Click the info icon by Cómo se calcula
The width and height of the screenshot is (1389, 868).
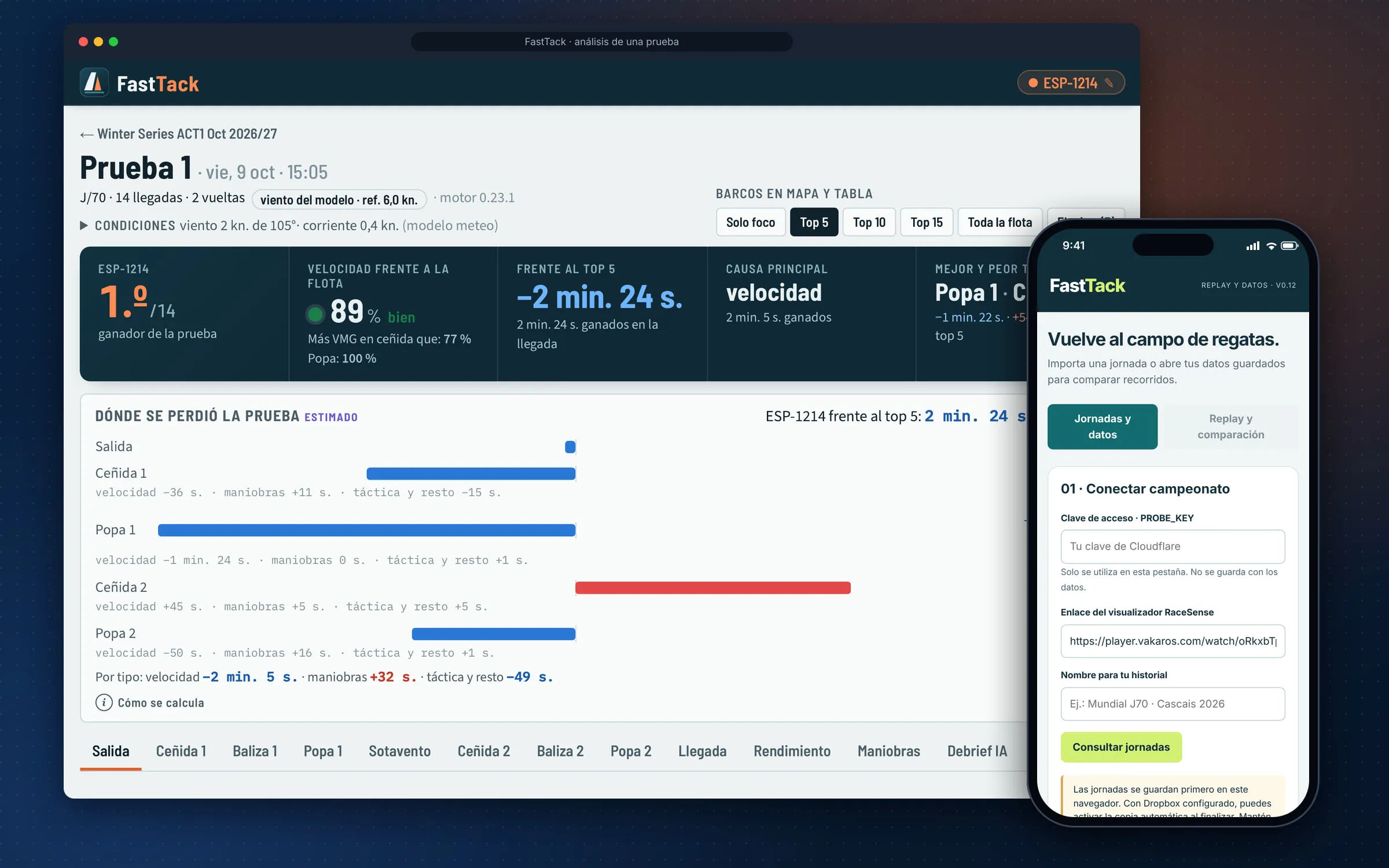coord(104,703)
